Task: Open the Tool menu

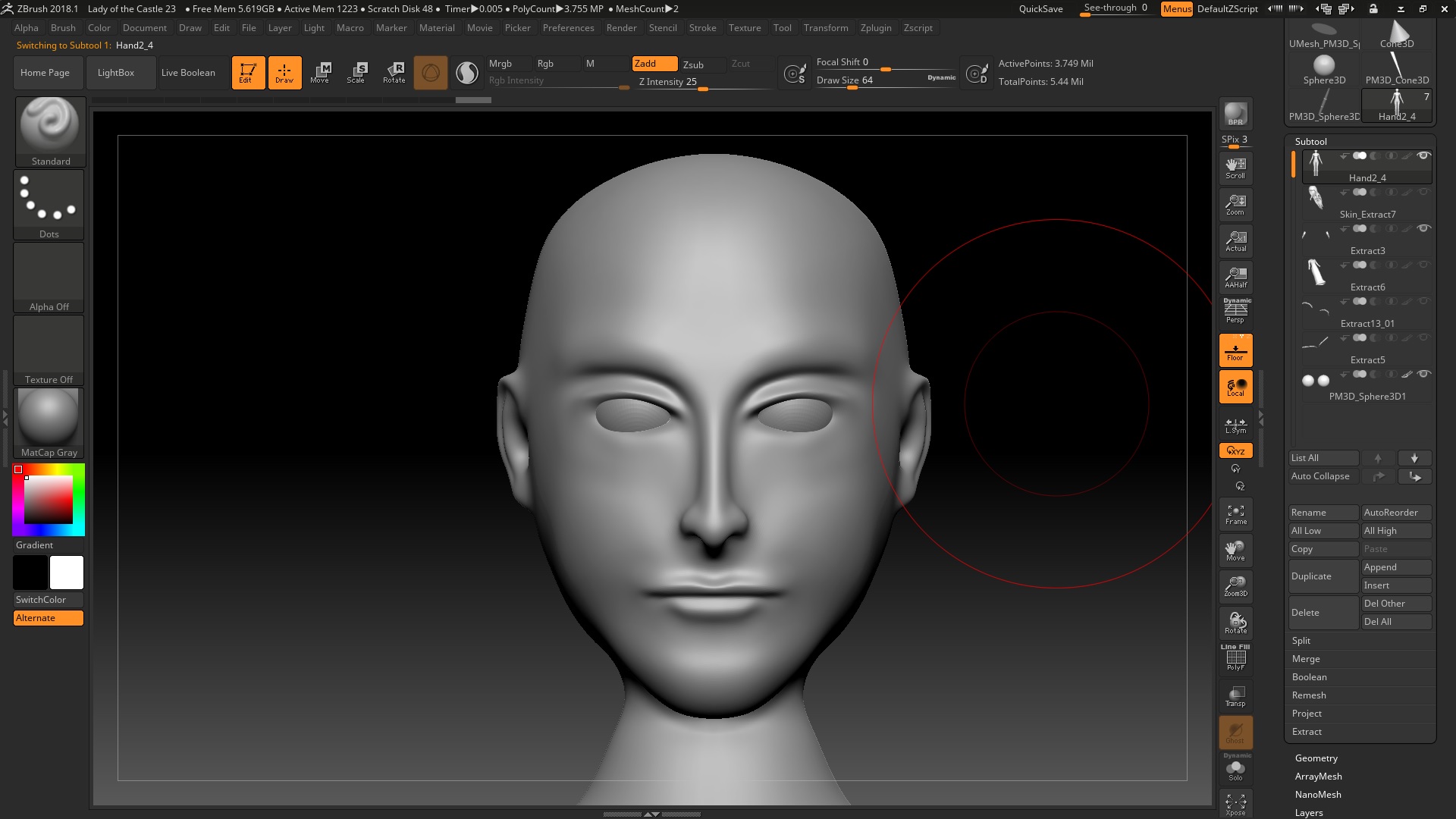Action: pos(782,28)
